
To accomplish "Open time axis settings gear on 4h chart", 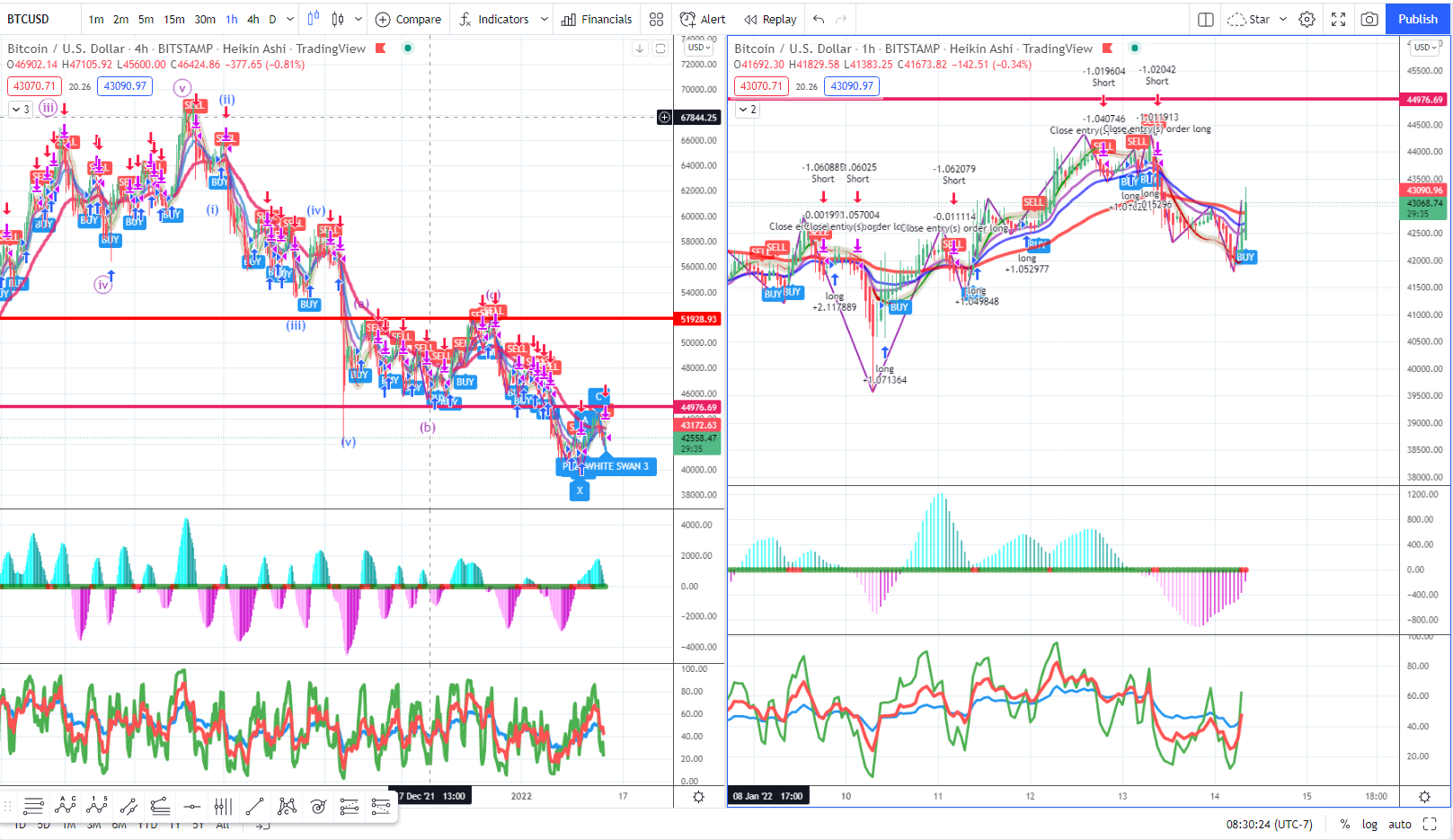I will pos(698,797).
